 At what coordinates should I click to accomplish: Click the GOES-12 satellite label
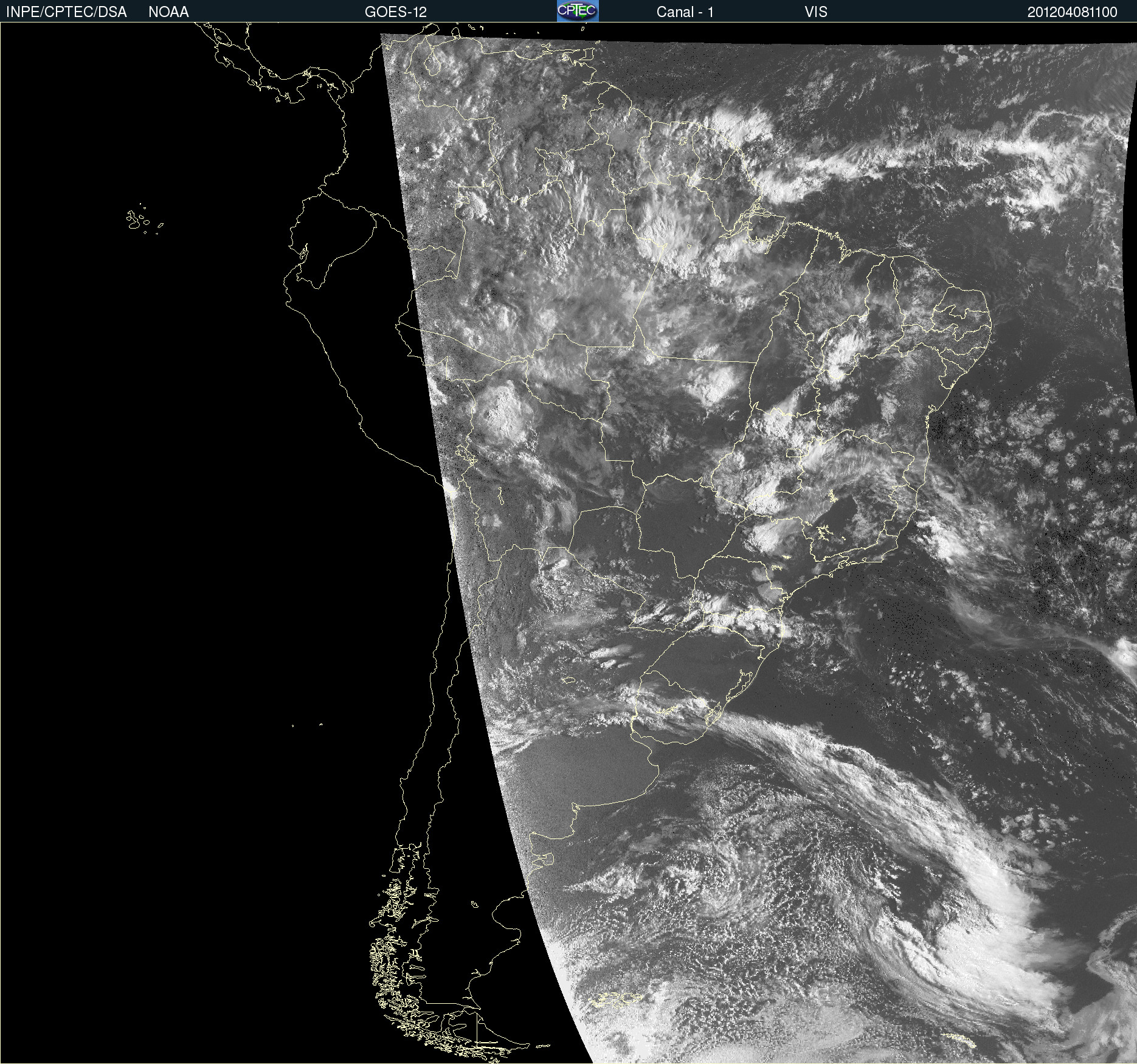point(396,12)
